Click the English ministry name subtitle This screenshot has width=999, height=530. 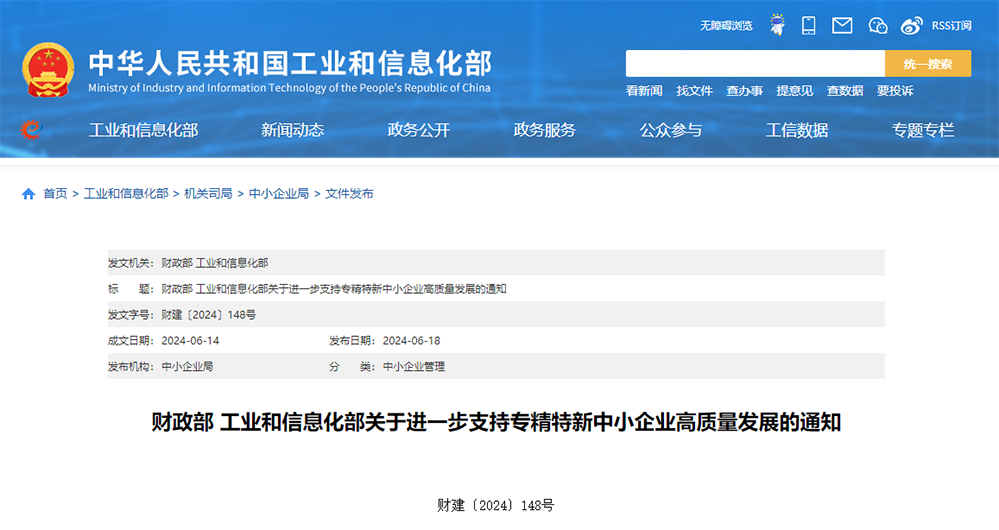click(289, 88)
